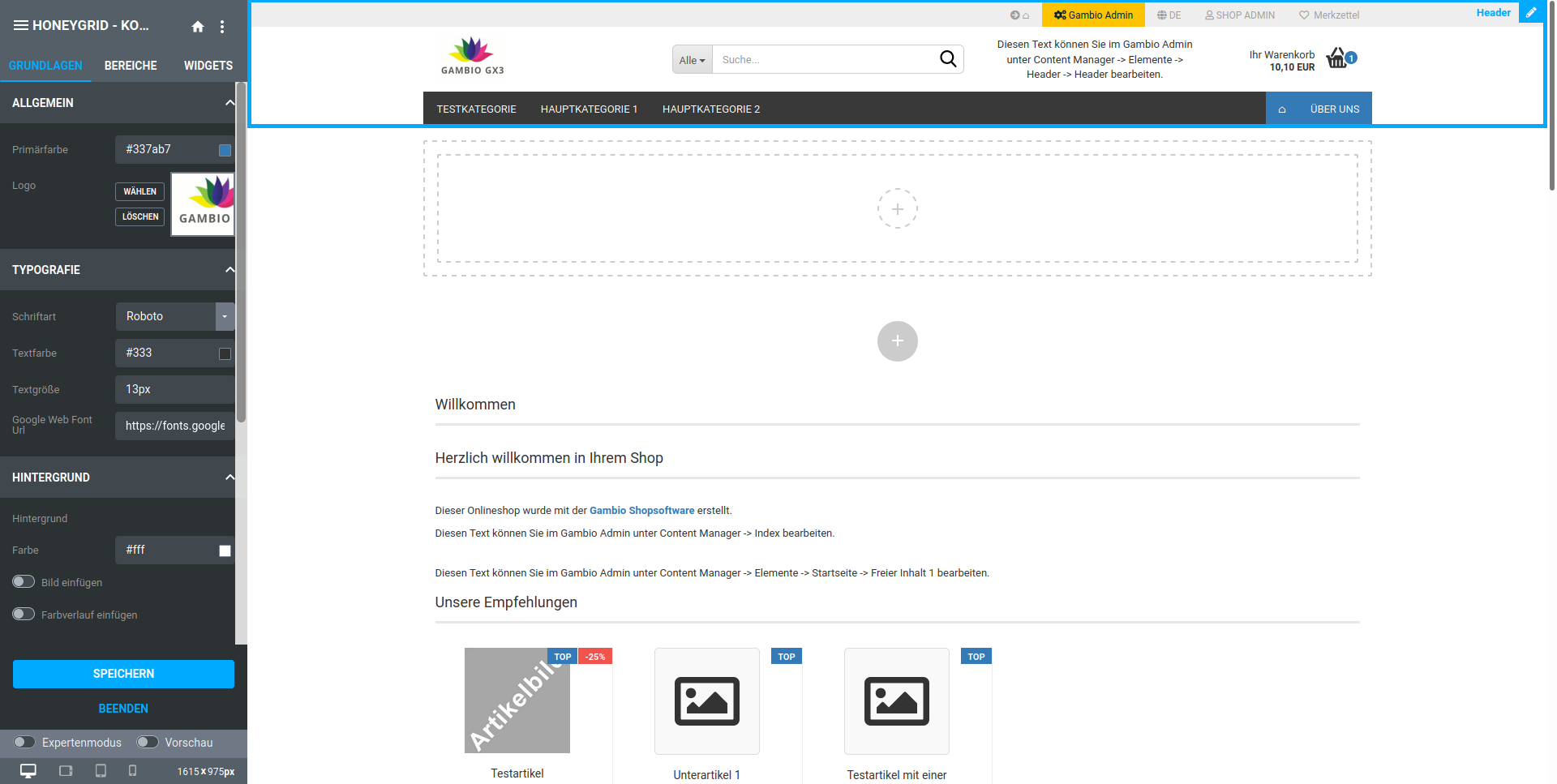Collapse the Typografie section
This screenshot has height=784, width=1557.
[229, 270]
